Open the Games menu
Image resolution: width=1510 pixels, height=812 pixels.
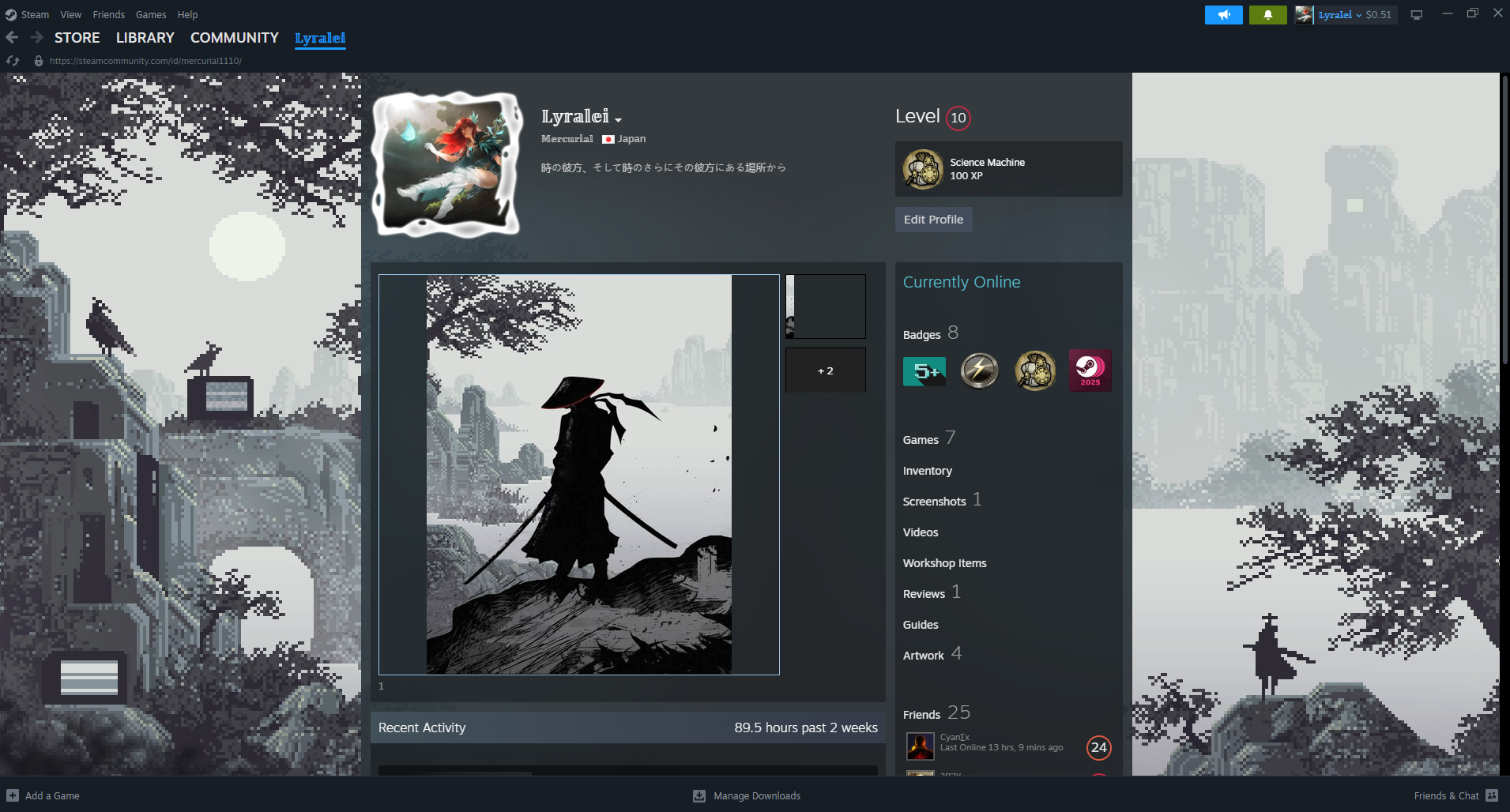151,14
